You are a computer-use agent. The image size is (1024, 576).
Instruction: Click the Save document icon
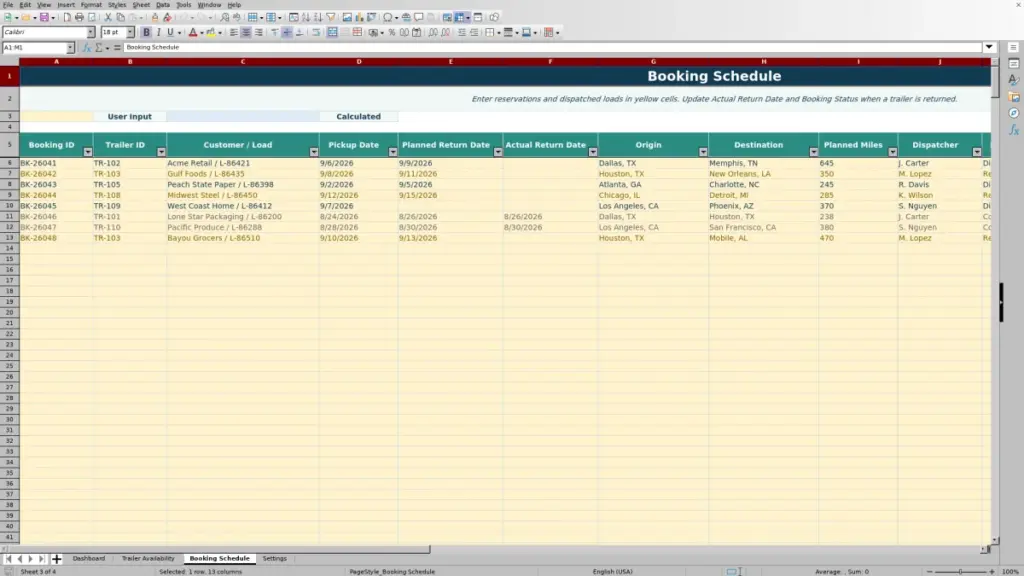tap(44, 18)
